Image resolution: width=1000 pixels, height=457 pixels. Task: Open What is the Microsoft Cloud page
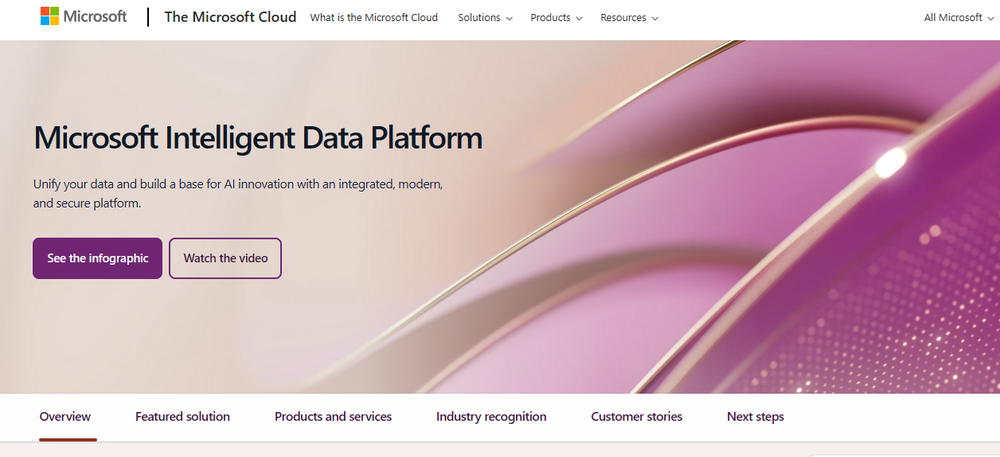click(374, 18)
